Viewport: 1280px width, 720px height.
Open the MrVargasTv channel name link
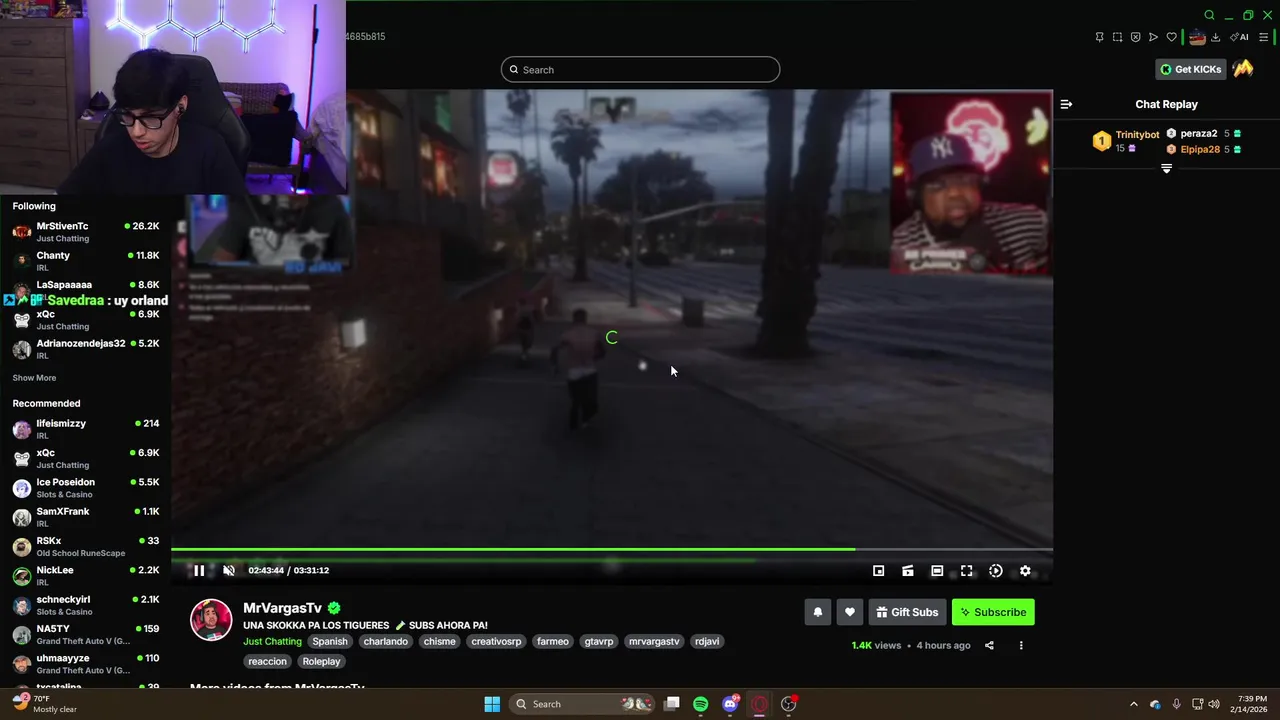[x=282, y=608]
